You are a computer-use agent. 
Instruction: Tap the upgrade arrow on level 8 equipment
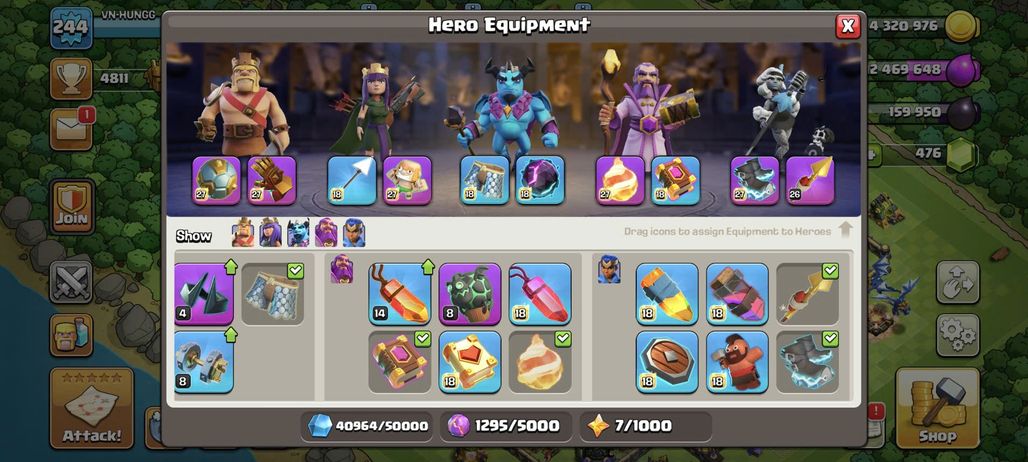tap(231, 334)
